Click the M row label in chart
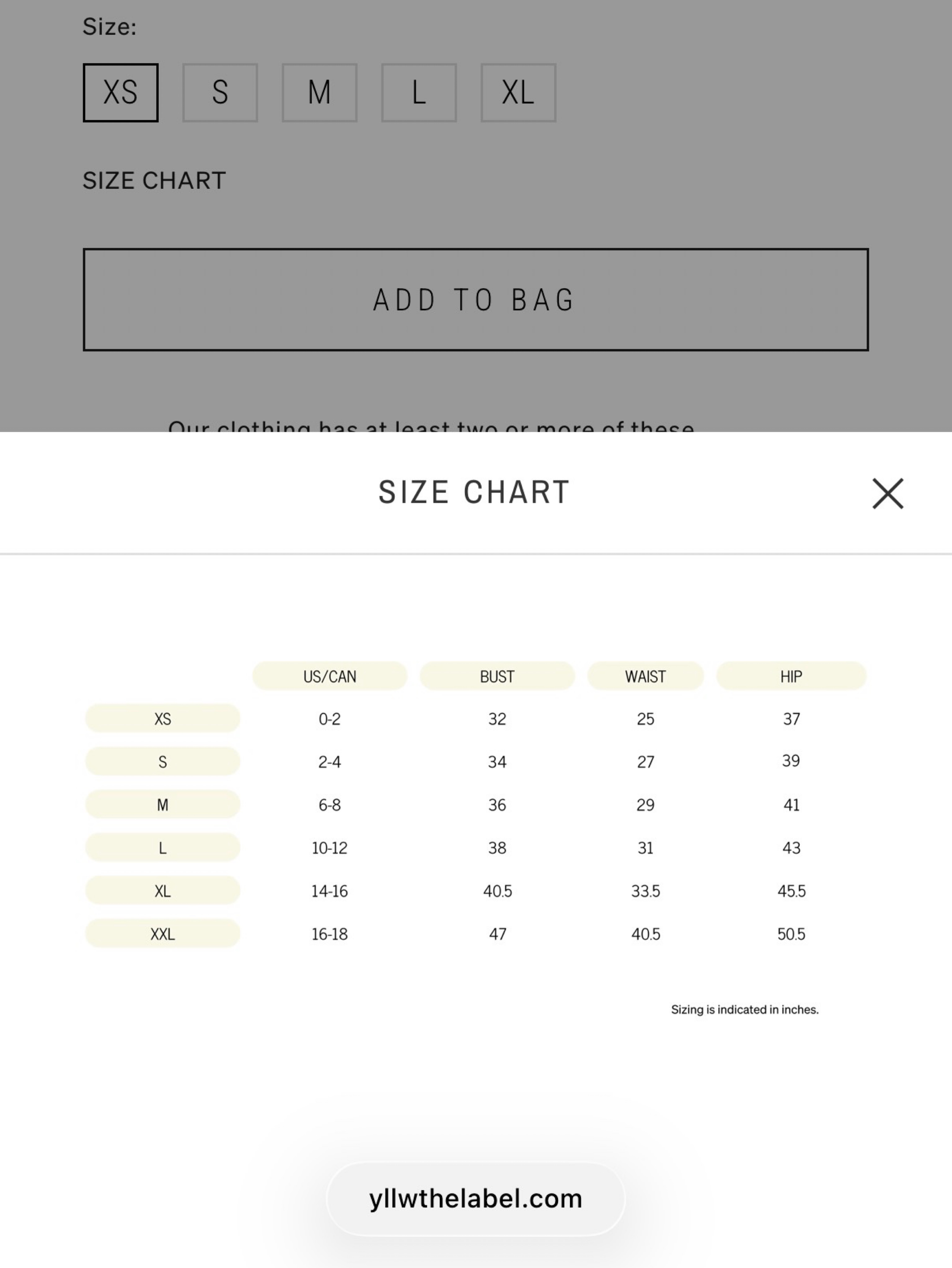 [x=163, y=804]
